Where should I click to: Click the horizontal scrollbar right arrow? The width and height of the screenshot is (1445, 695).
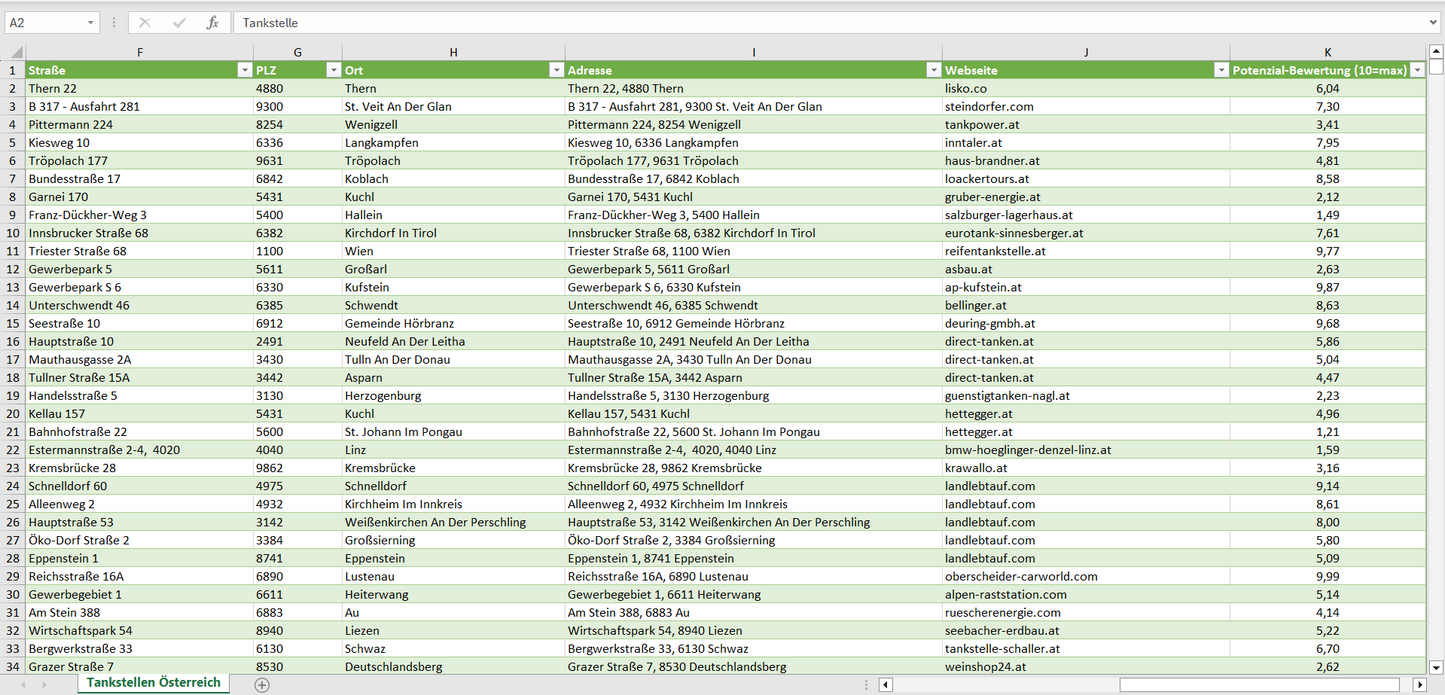coord(1418,685)
